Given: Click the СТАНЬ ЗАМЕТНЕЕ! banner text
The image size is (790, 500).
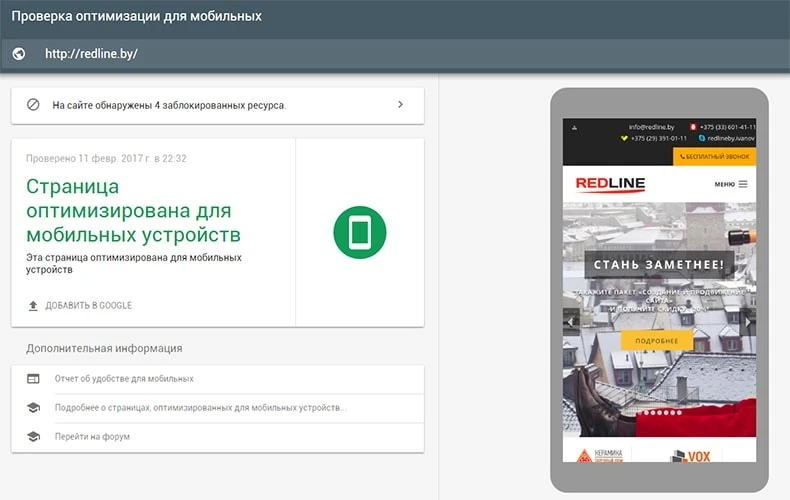Looking at the screenshot, I should point(659,265).
